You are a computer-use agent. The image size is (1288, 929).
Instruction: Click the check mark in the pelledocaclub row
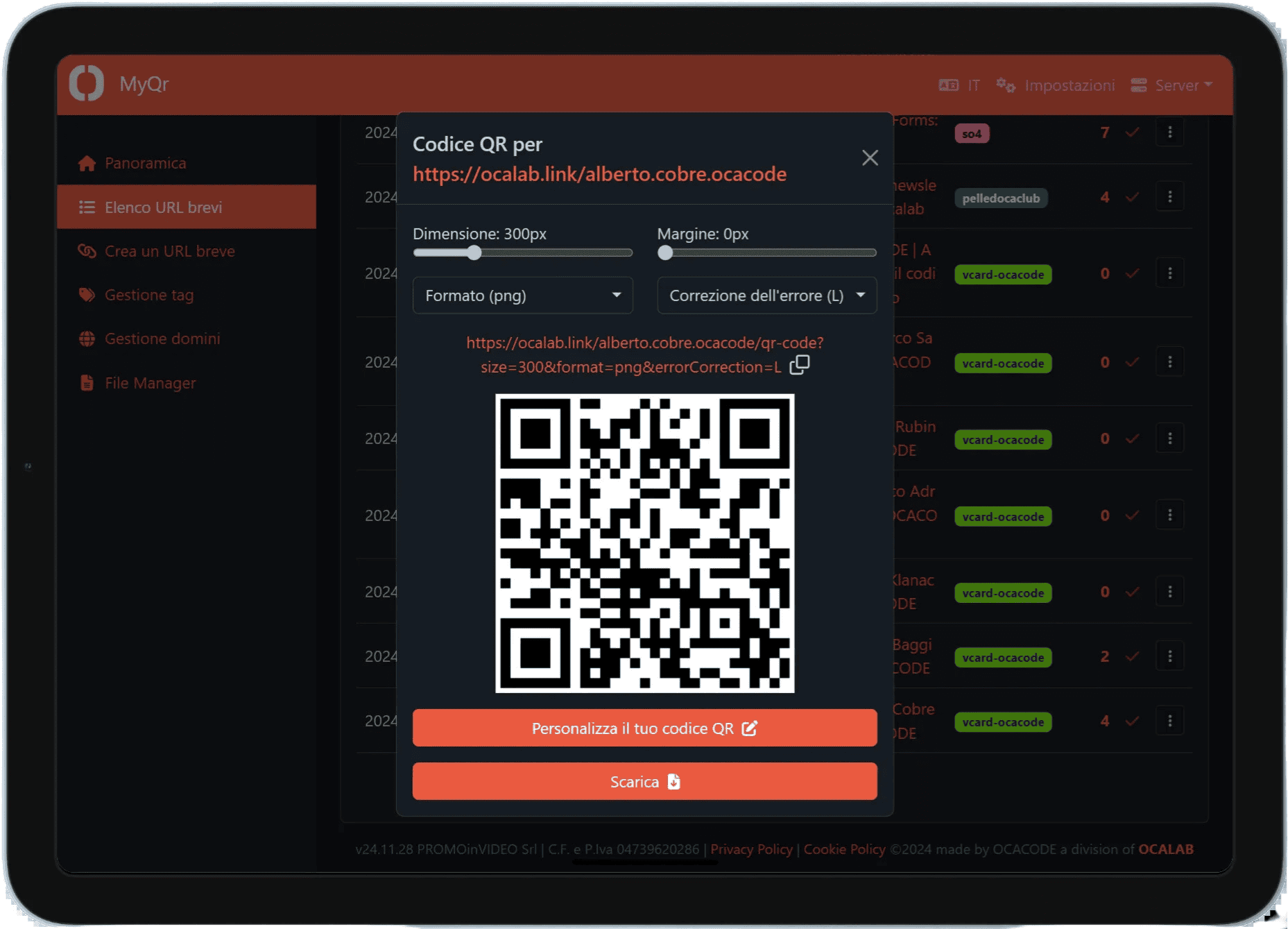pyautogui.click(x=1133, y=197)
